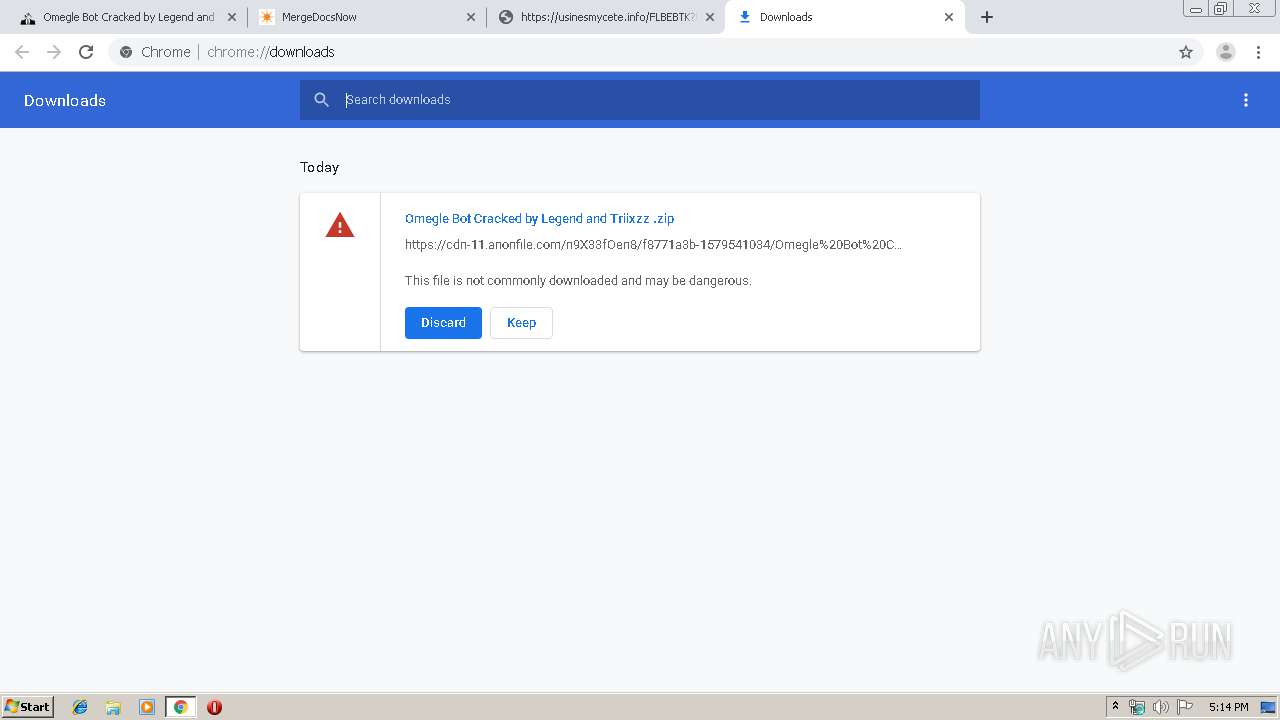1280x720 pixels.
Task: Go back with the back arrow
Action: [x=22, y=52]
